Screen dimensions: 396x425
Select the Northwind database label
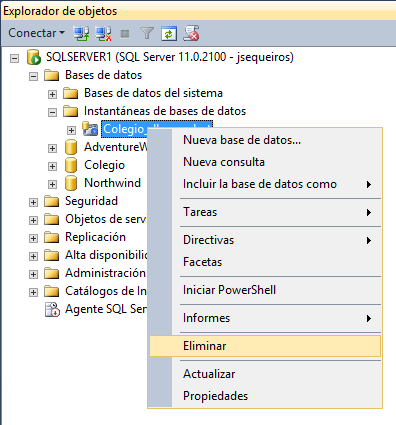112,183
